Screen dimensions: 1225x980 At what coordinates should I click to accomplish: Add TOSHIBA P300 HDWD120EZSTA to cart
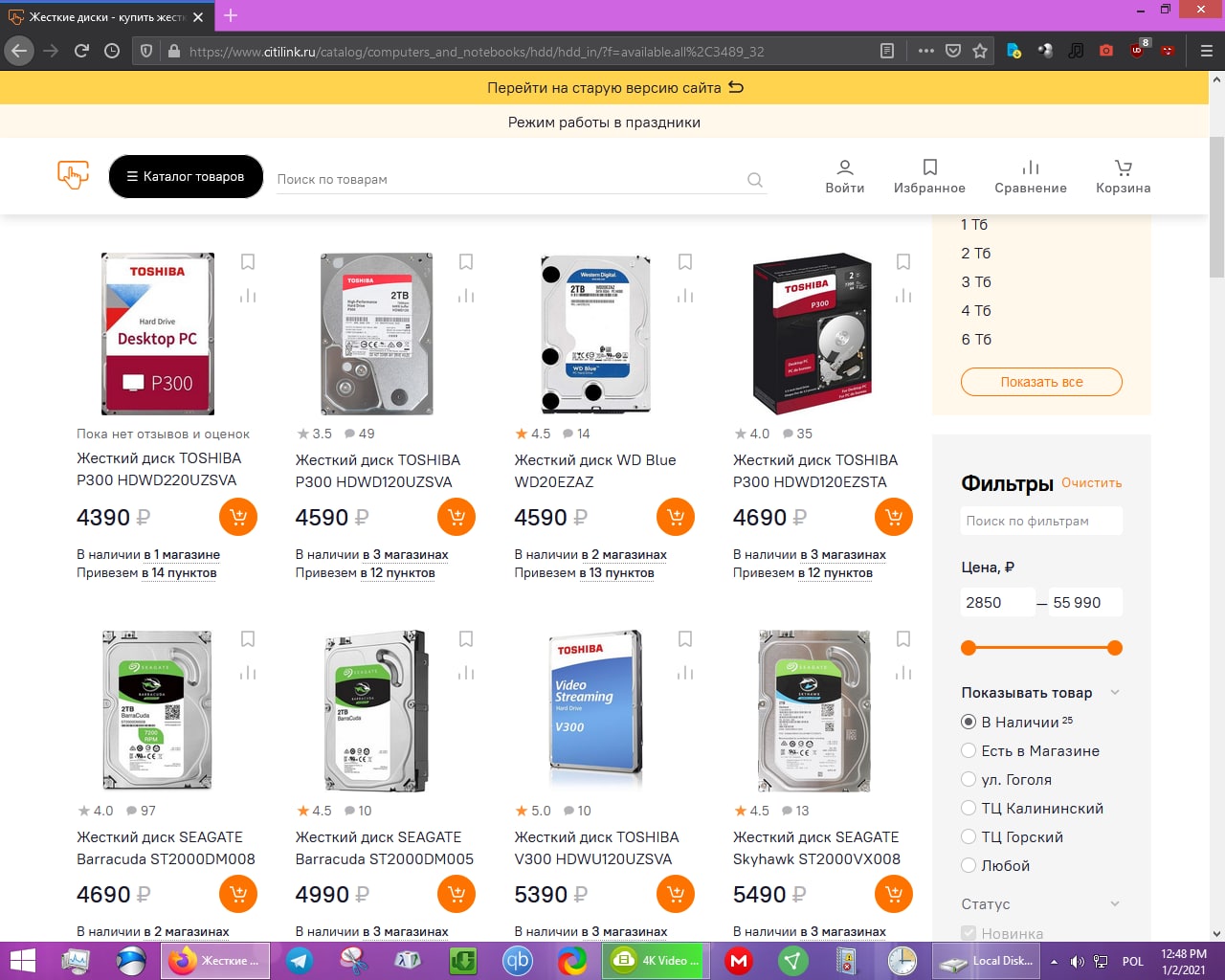(894, 517)
